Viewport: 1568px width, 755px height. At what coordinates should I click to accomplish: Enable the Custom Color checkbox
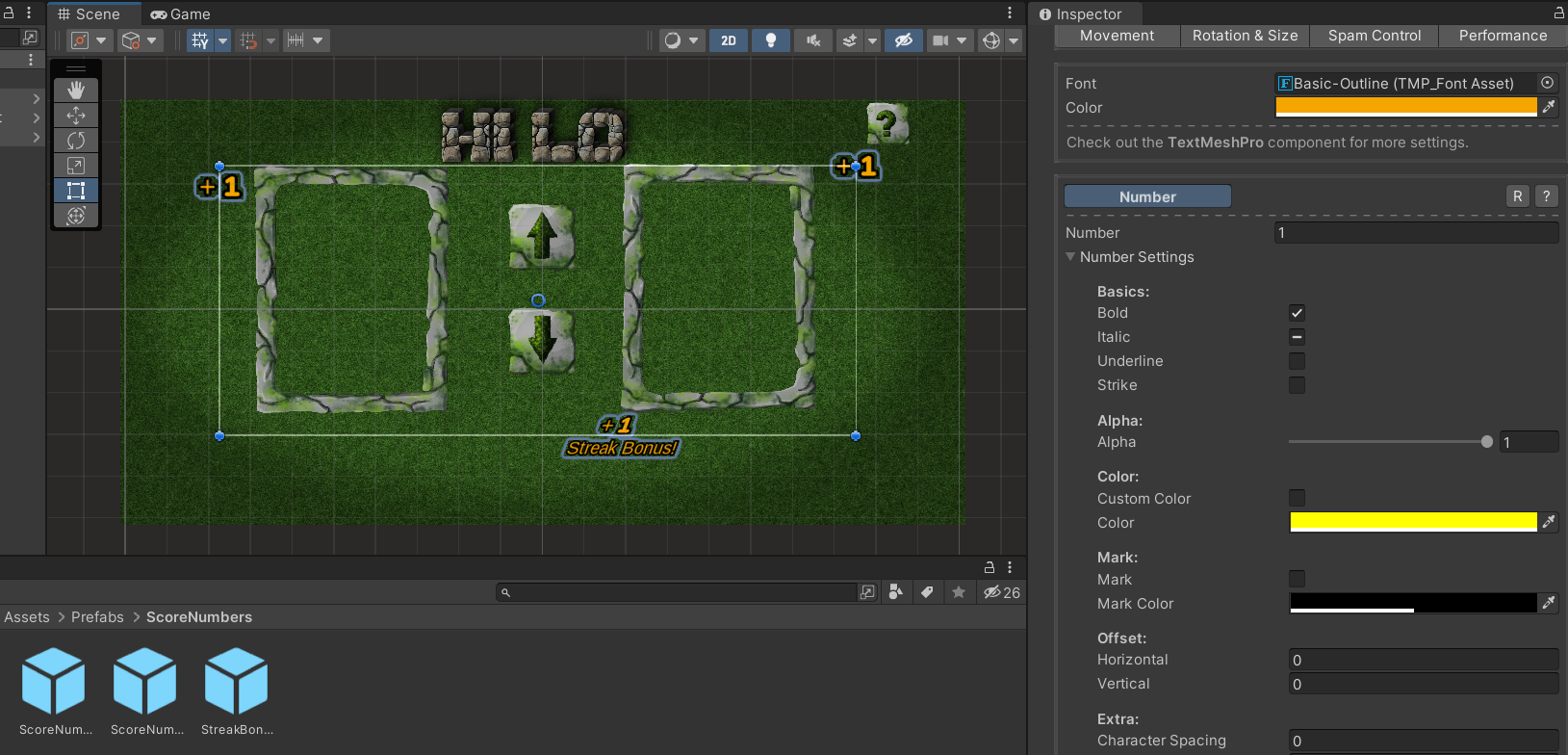(x=1297, y=498)
